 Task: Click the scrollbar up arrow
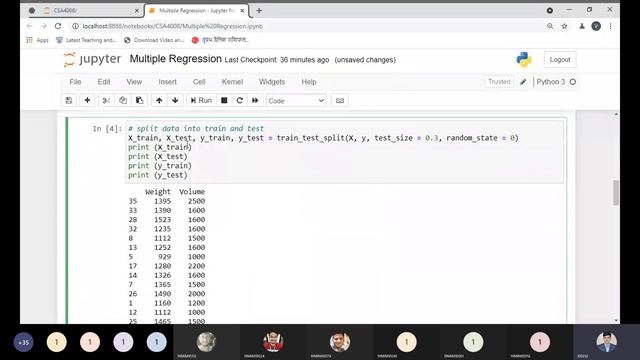click(616, 114)
